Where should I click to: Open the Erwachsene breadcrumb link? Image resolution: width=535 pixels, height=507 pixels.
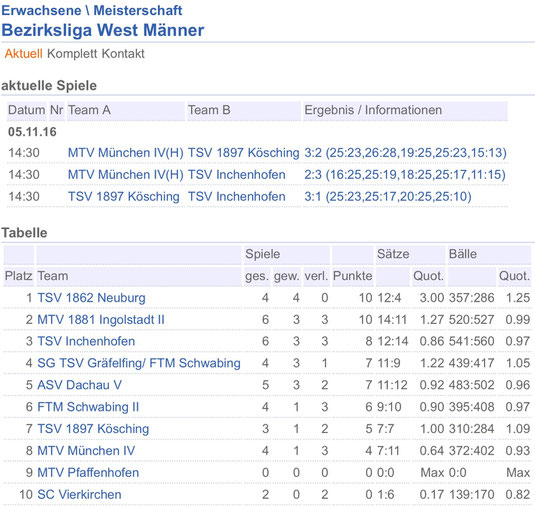tap(41, 10)
